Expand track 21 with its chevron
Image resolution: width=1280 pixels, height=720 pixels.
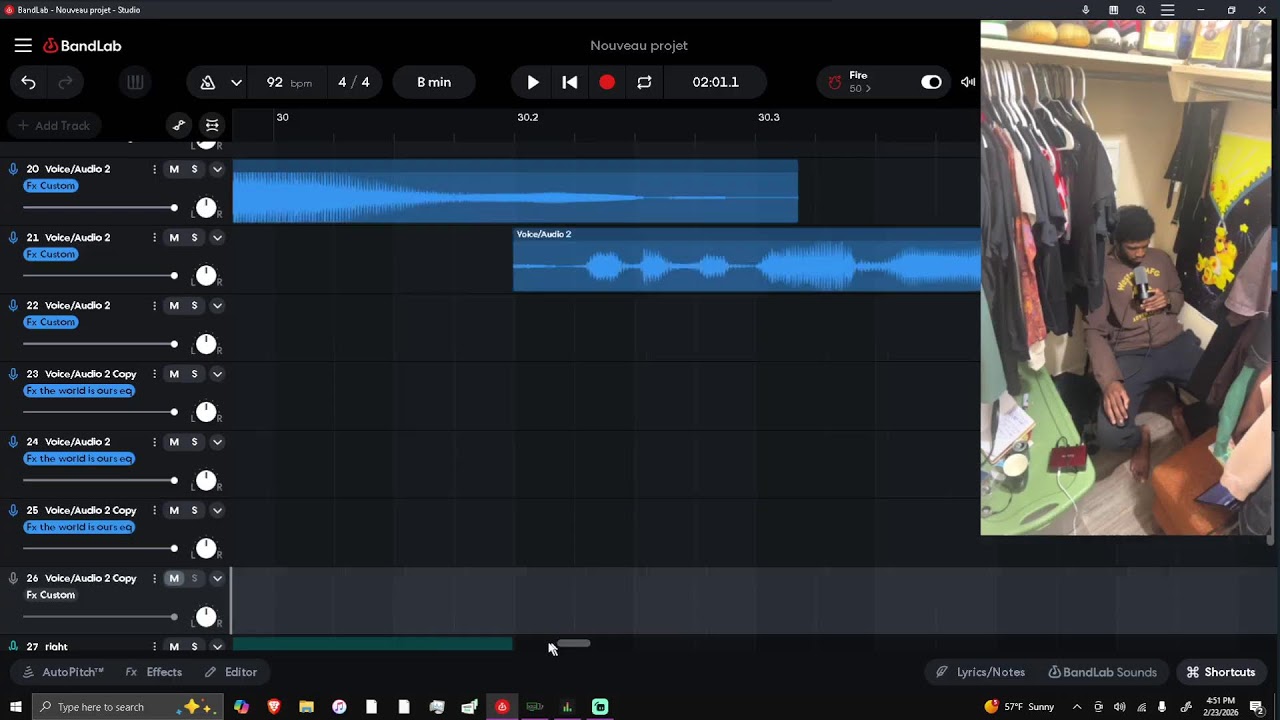pos(217,237)
